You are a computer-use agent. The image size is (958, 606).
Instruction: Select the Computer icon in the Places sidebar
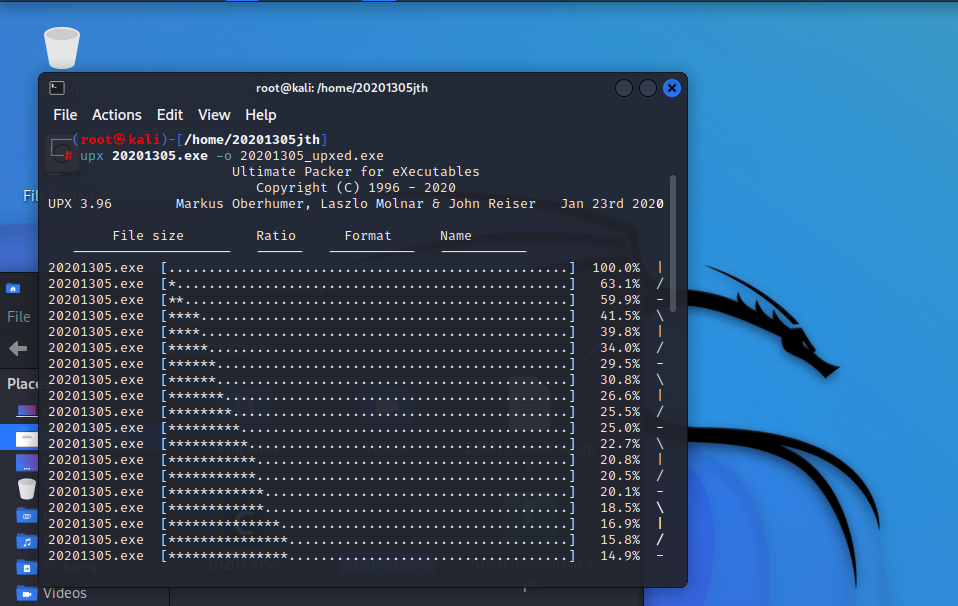point(26,410)
